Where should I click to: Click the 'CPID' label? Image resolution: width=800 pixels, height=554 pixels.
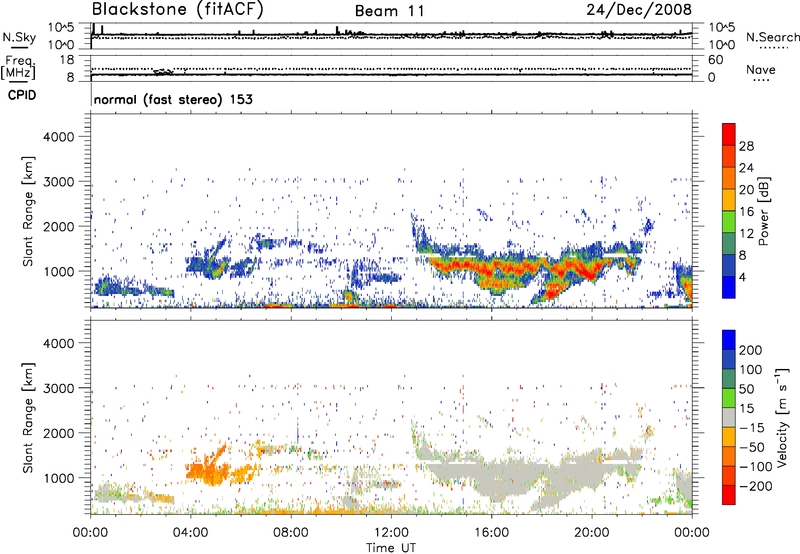(22, 95)
